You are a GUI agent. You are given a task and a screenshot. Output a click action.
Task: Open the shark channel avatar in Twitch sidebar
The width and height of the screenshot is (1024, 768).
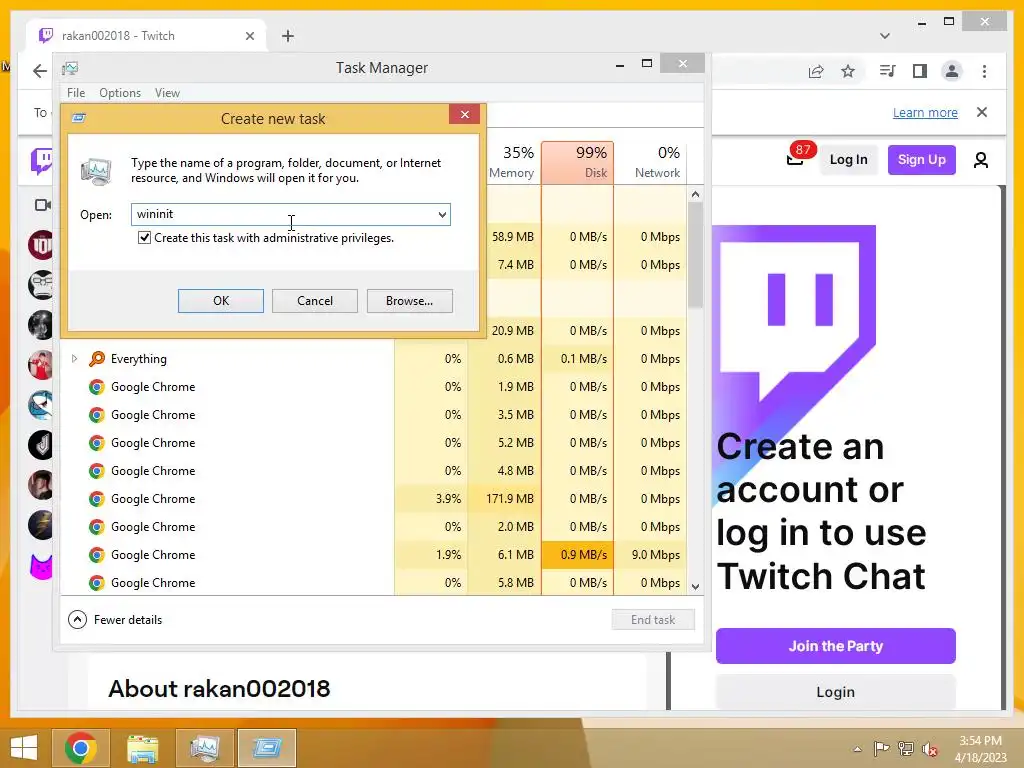coord(40,405)
